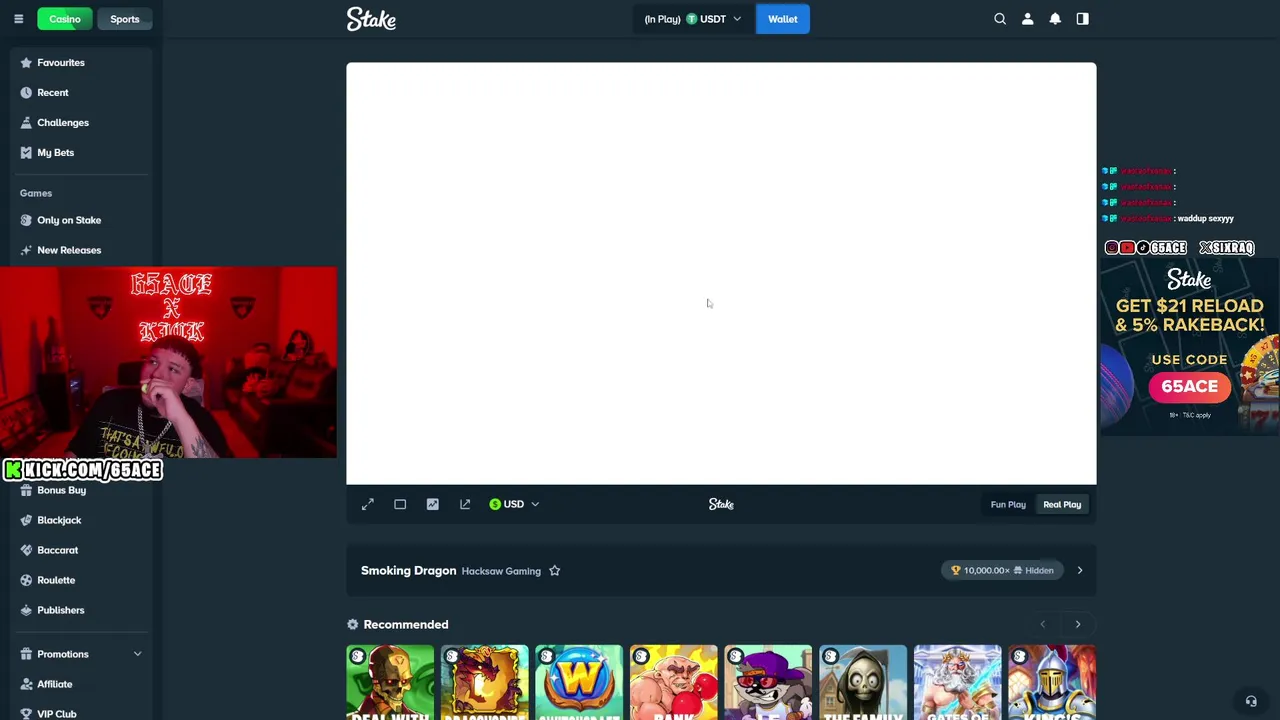Open the knight King's game thumbnail
1280x720 pixels.
[1052, 682]
